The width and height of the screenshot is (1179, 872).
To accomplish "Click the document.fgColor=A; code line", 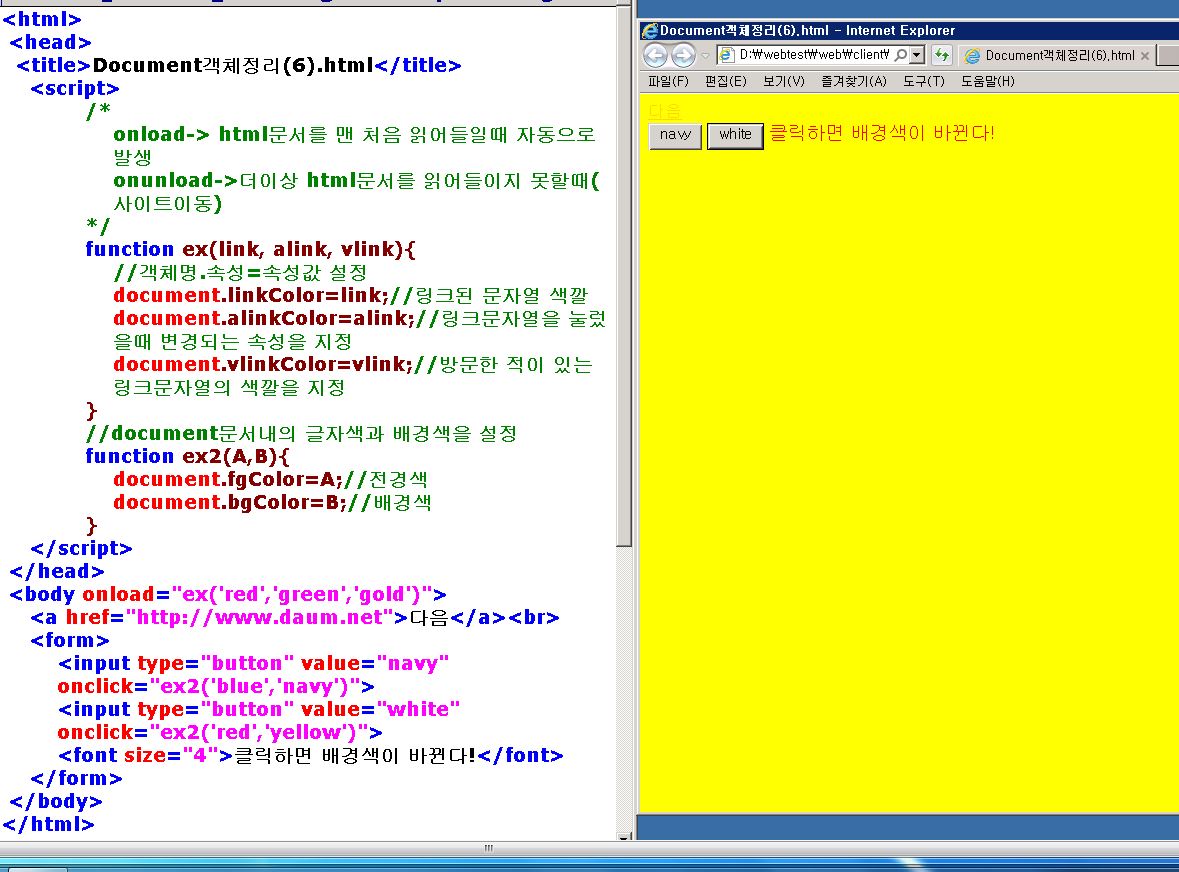I will tap(271, 480).
